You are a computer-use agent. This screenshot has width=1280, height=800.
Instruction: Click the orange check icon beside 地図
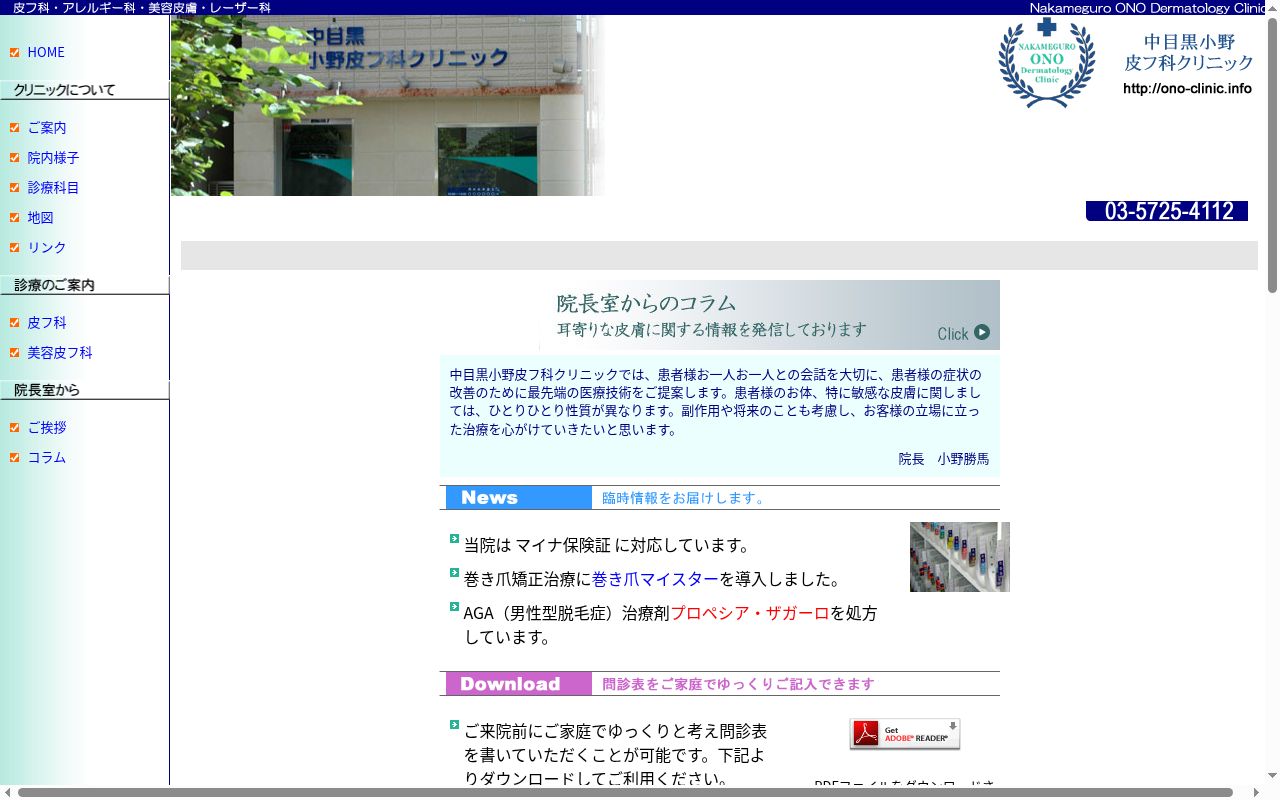pos(15,218)
